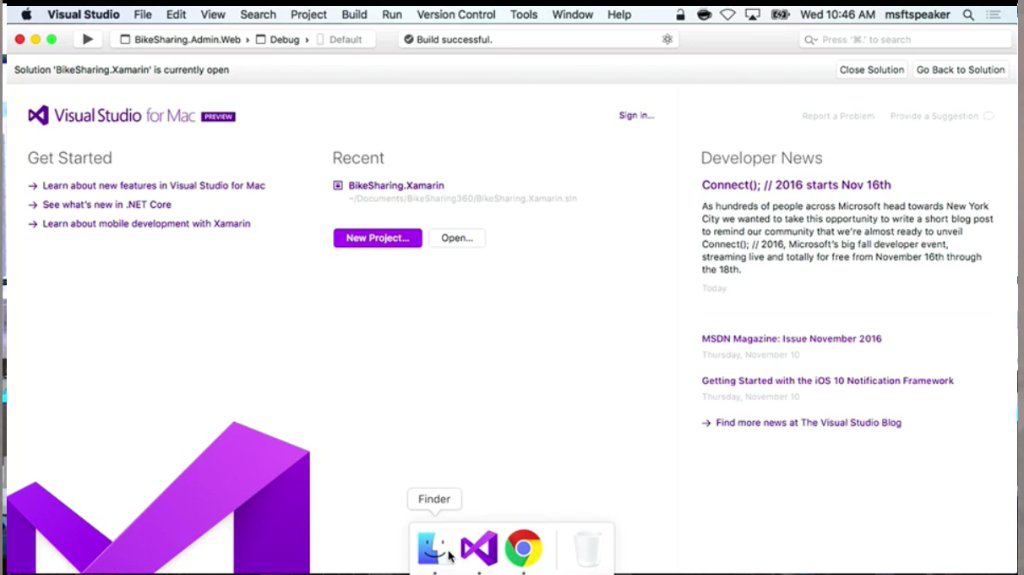Viewport: 1024px width, 575px height.
Task: Open the Run menu
Action: [x=392, y=14]
